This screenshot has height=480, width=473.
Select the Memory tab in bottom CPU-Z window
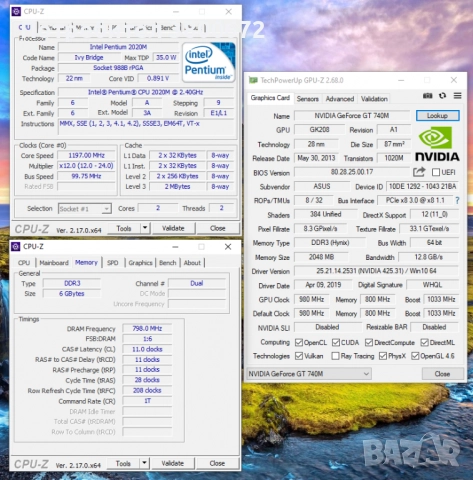[86, 262]
